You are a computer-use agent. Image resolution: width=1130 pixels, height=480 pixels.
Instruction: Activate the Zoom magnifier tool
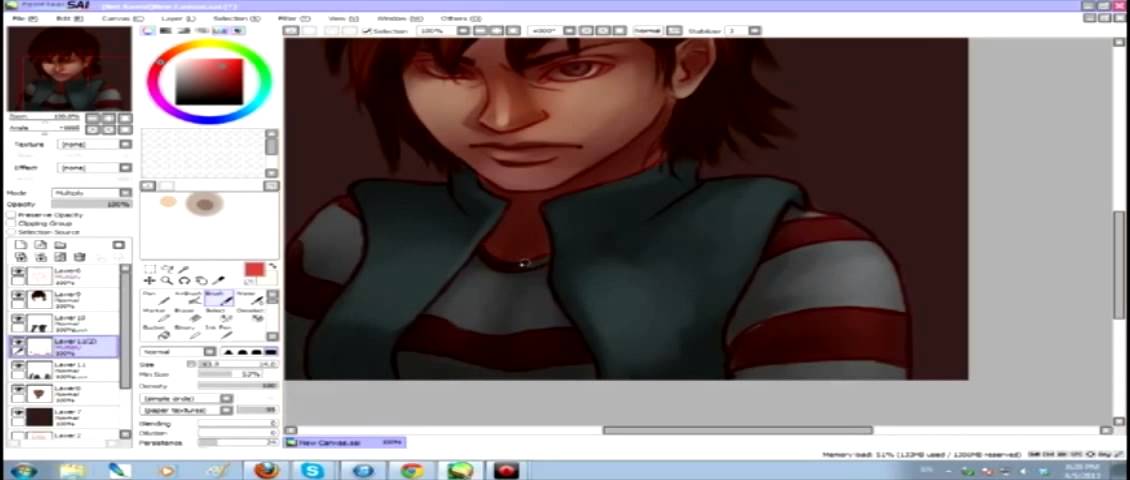click(x=166, y=280)
